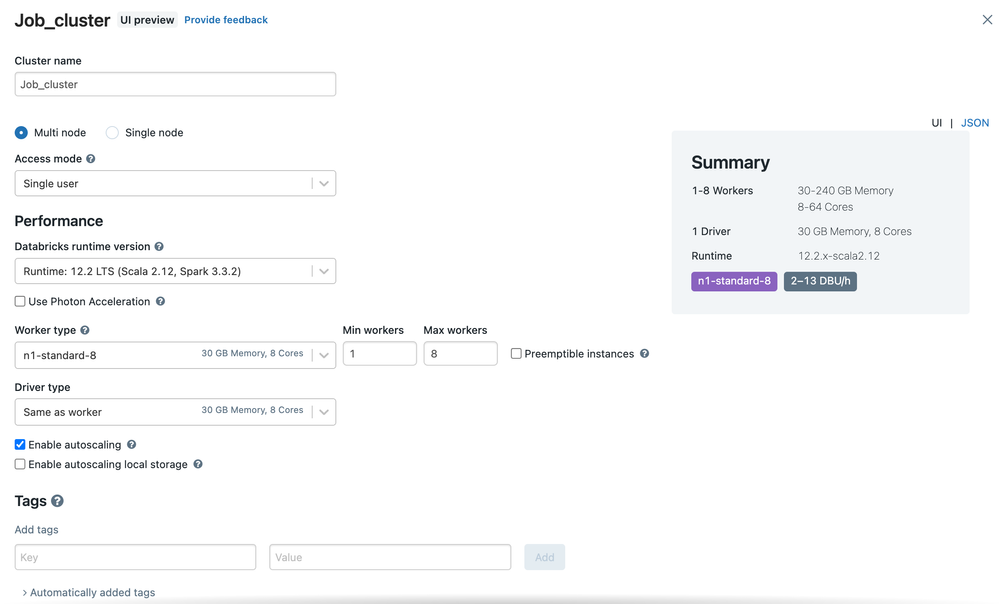Screen dimensions: 999x604
Task: Click the Max workers input field
Action: point(460,354)
